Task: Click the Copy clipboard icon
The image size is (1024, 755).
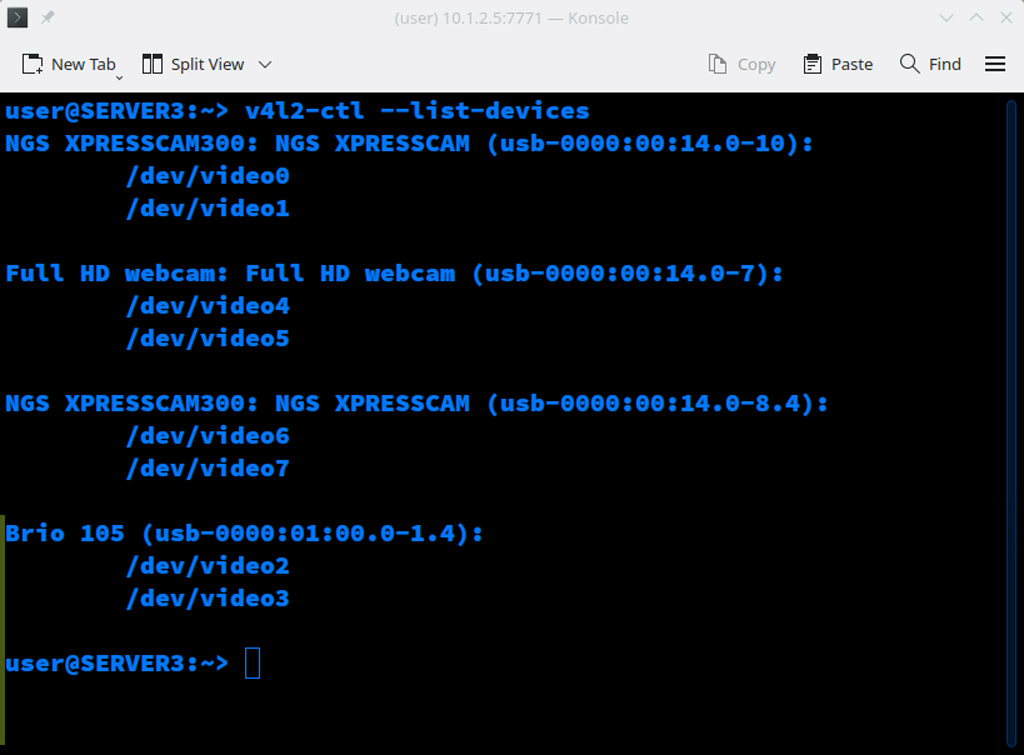Action: (x=718, y=64)
